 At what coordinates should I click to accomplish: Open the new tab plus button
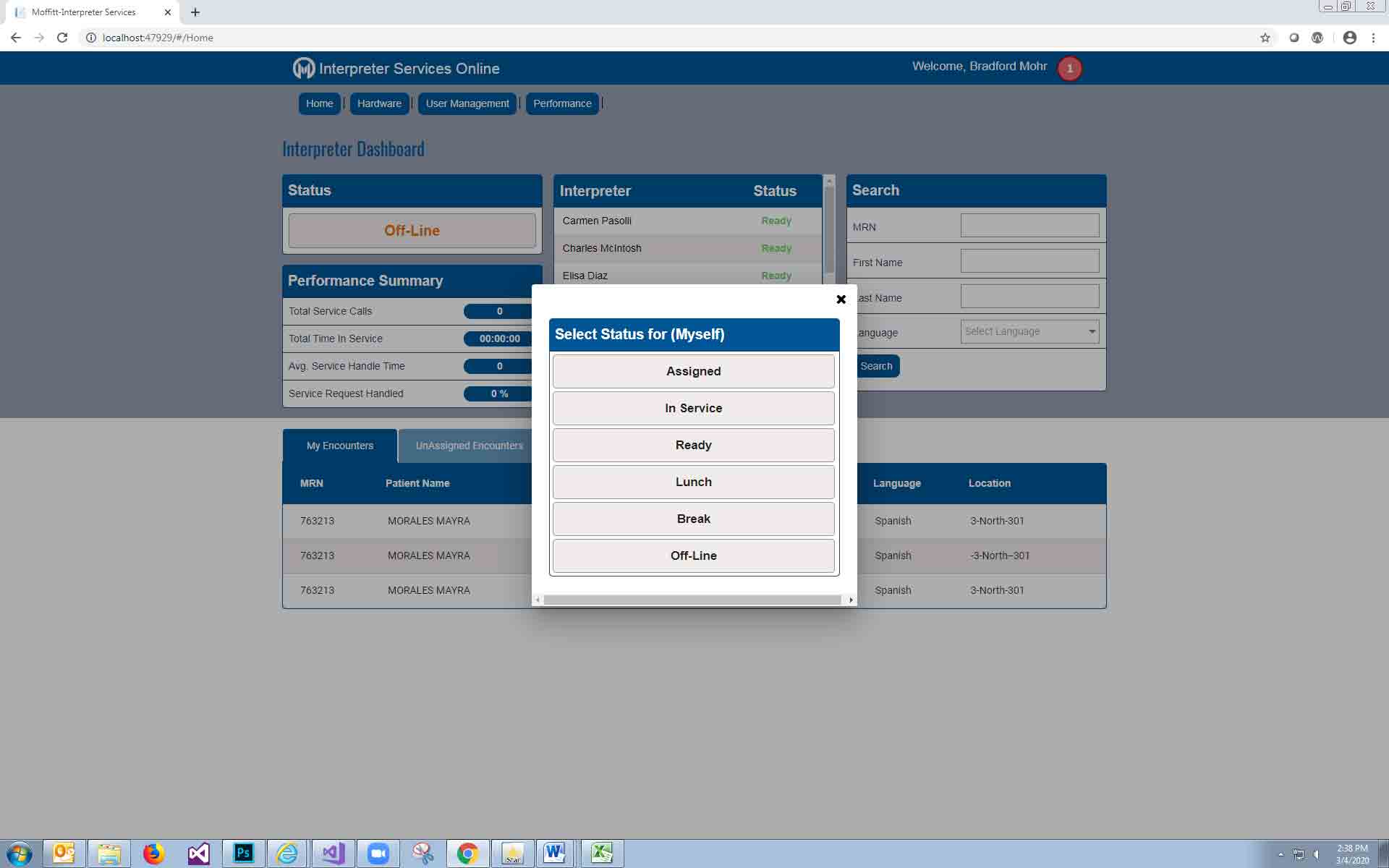pyautogui.click(x=195, y=12)
